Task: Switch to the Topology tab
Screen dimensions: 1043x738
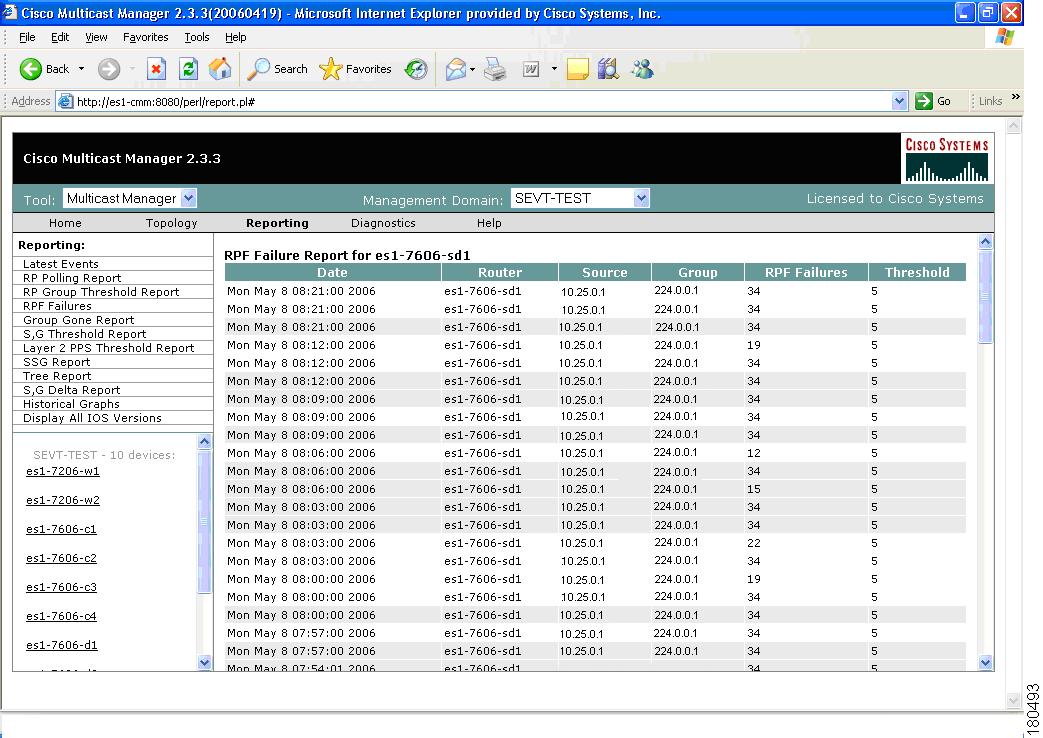Action: coord(172,223)
